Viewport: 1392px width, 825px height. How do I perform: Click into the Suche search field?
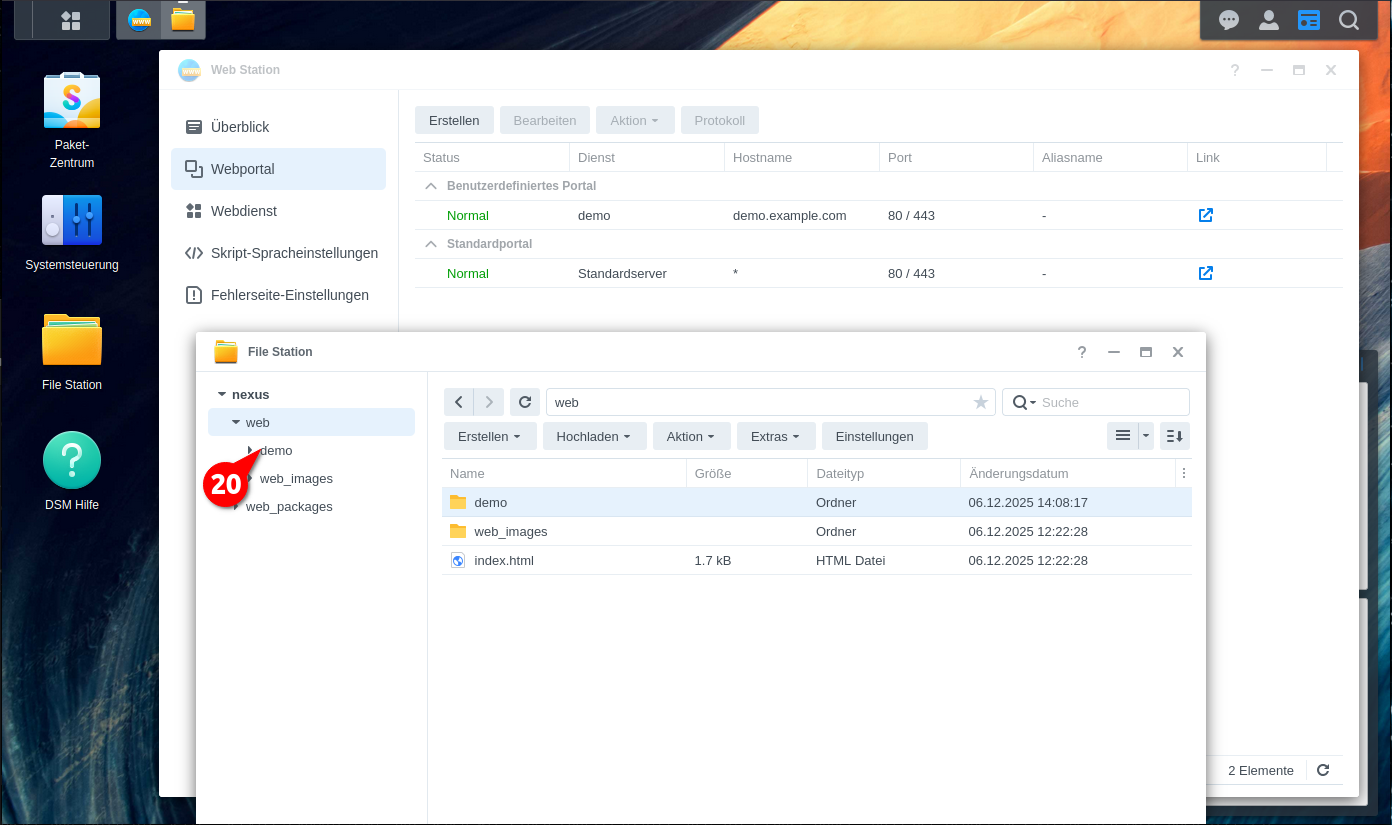pyautogui.click(x=1110, y=402)
